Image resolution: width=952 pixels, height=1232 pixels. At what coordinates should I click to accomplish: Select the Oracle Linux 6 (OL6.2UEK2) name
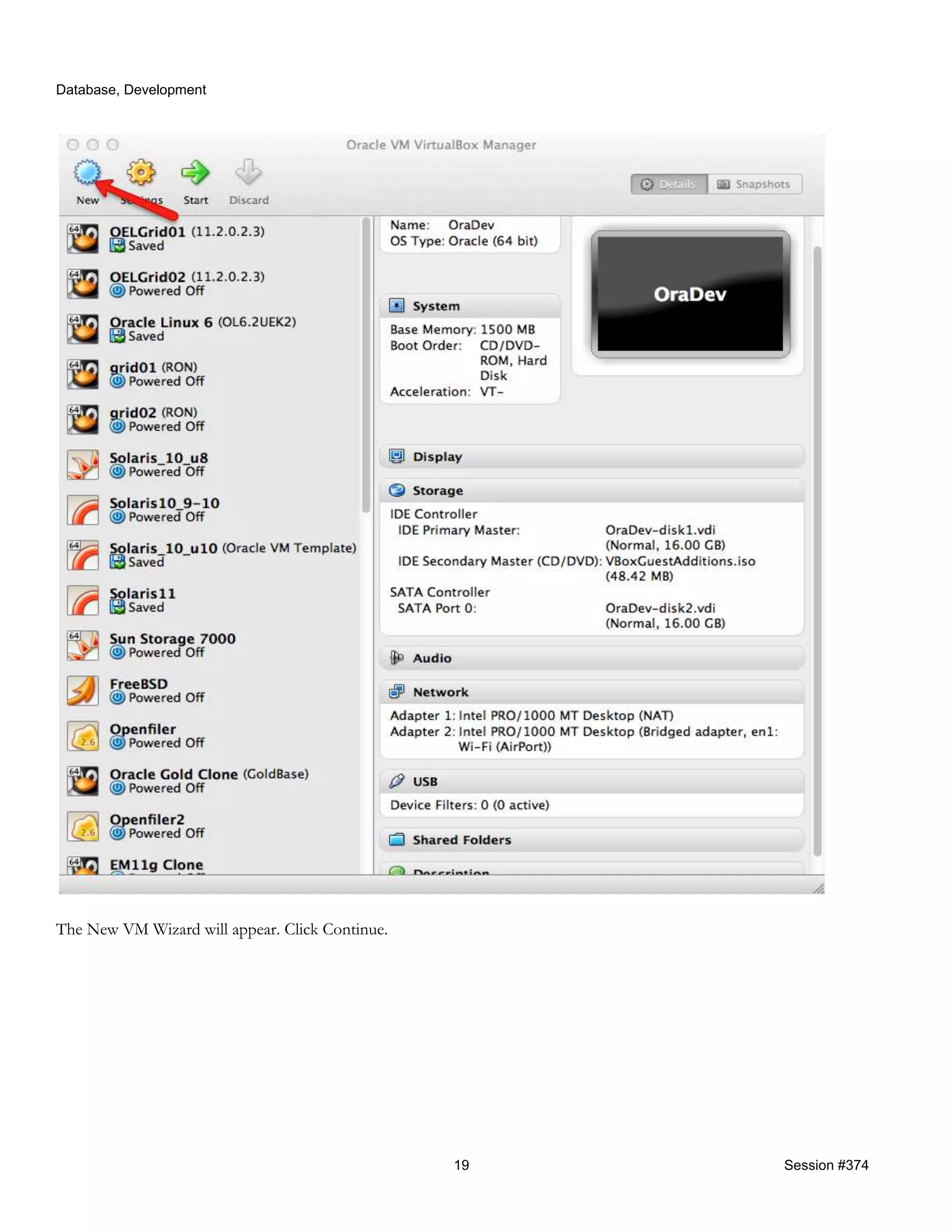pyautogui.click(x=203, y=322)
